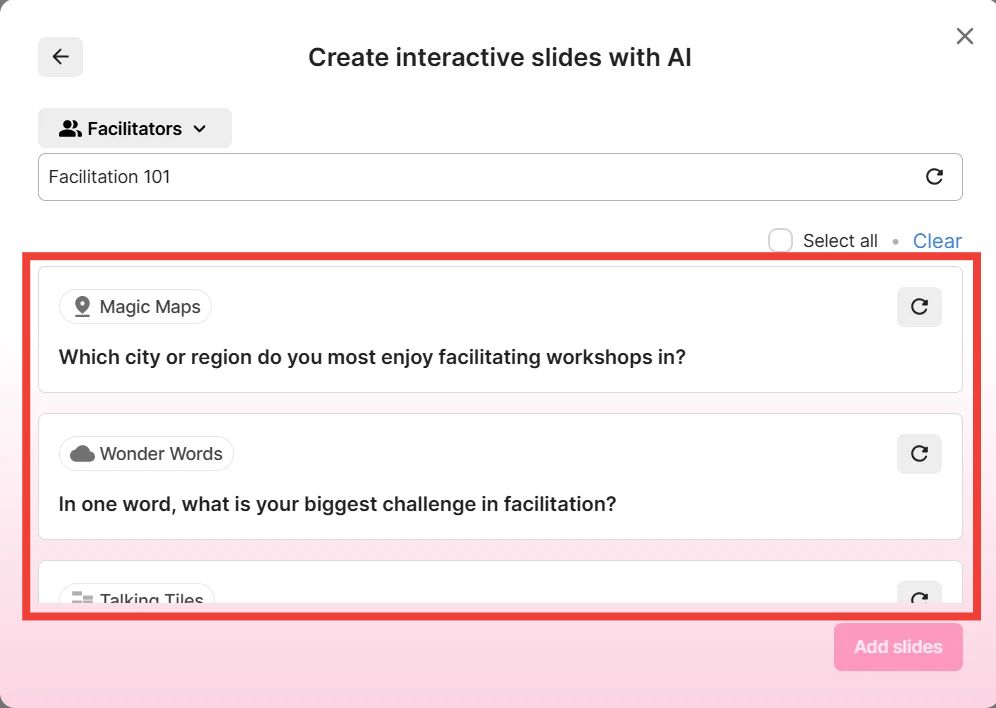Regenerate the Wonder Words question
Screen dimensions: 996x708
[x=919, y=454]
